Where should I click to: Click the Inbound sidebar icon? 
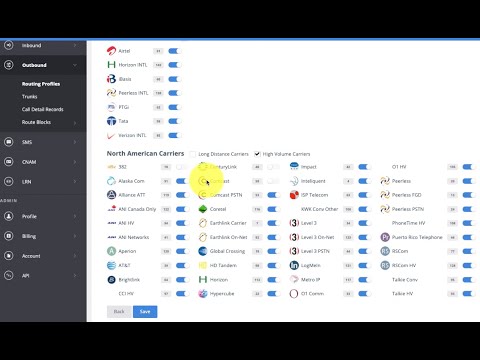pos(9,45)
